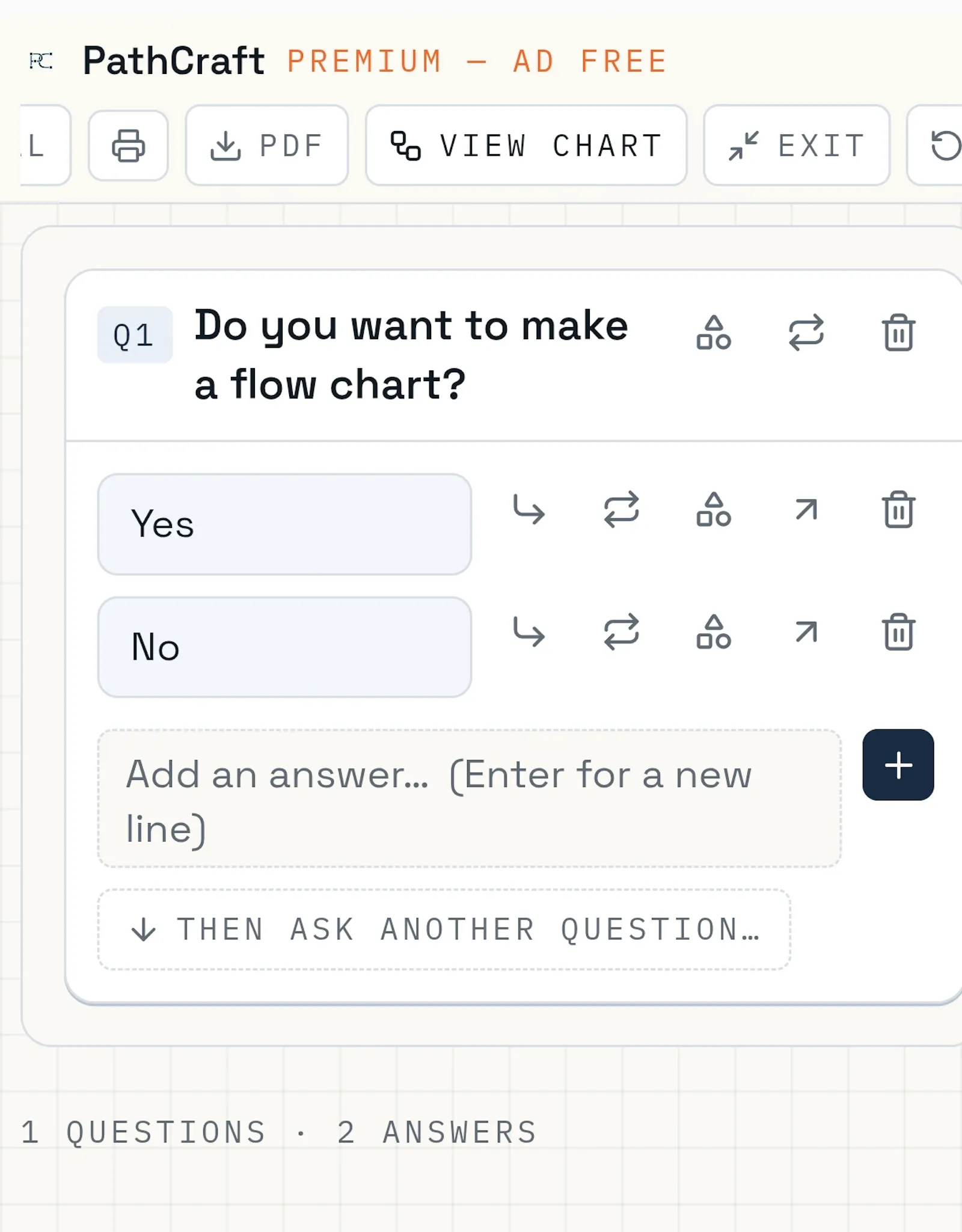Click the dark plus add-answer button
This screenshot has width=962, height=1232.
pos(898,765)
